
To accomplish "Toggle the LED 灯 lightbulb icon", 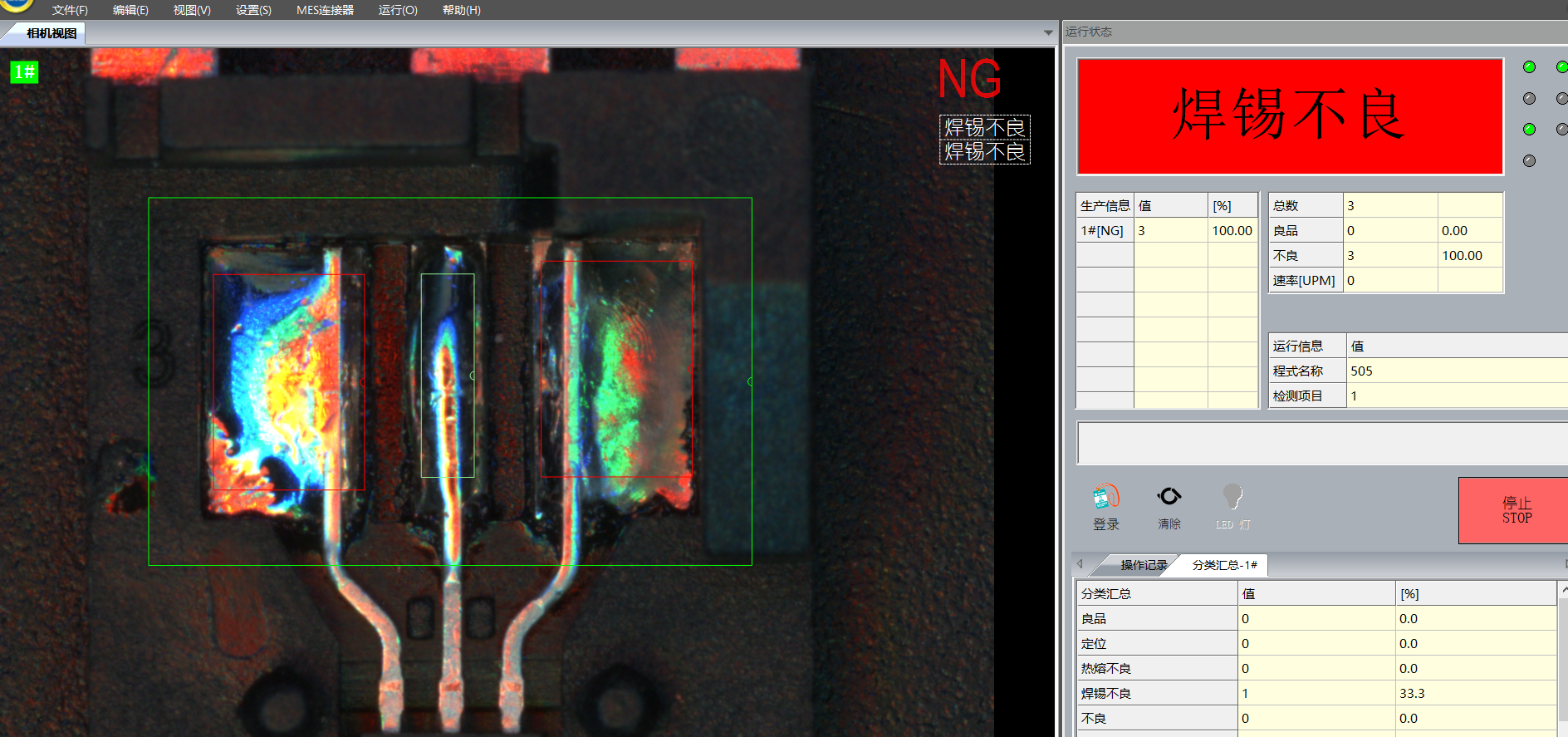I will pos(1232,498).
